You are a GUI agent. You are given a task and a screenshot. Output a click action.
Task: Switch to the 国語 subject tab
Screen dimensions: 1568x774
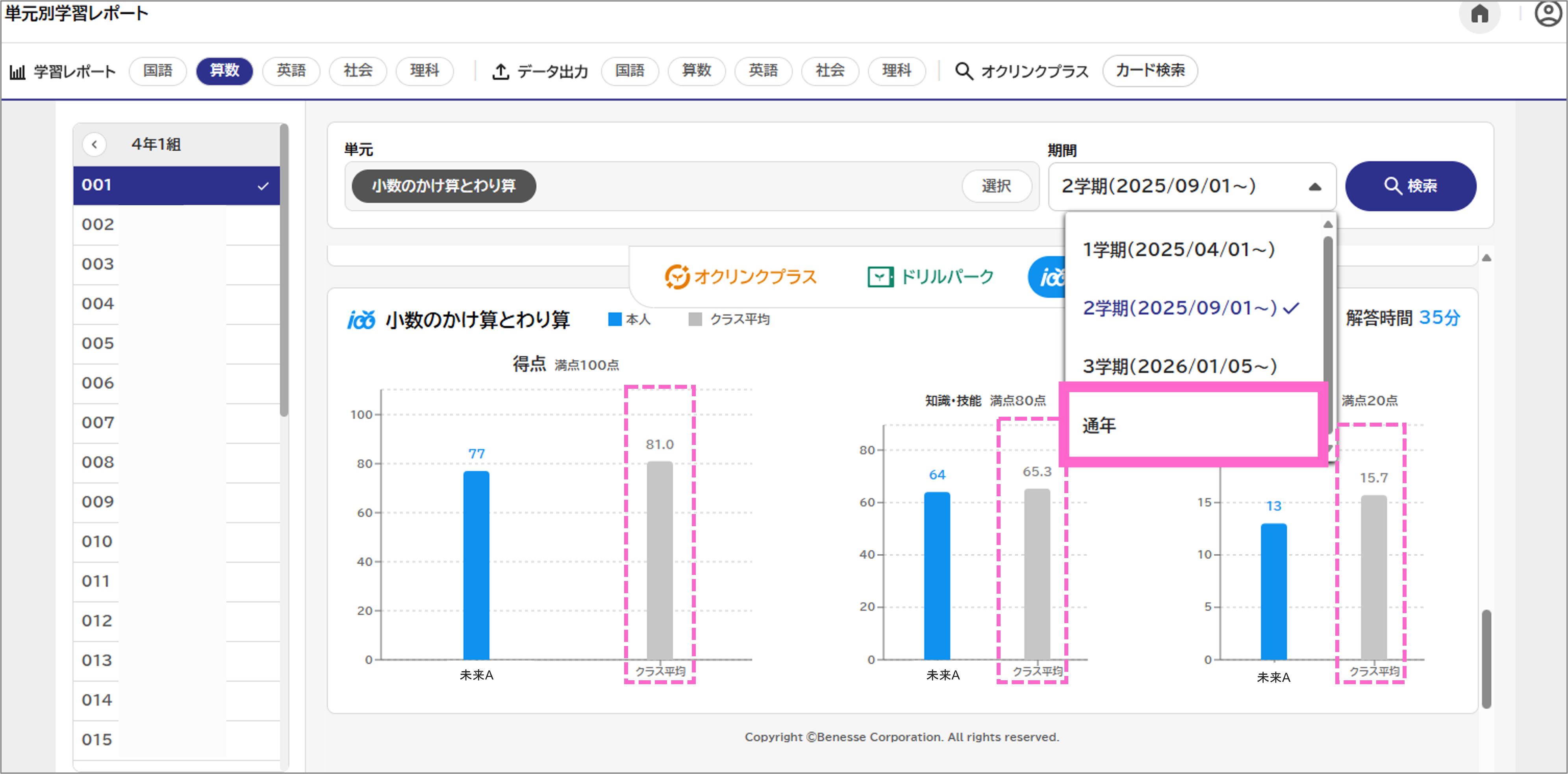tap(157, 71)
